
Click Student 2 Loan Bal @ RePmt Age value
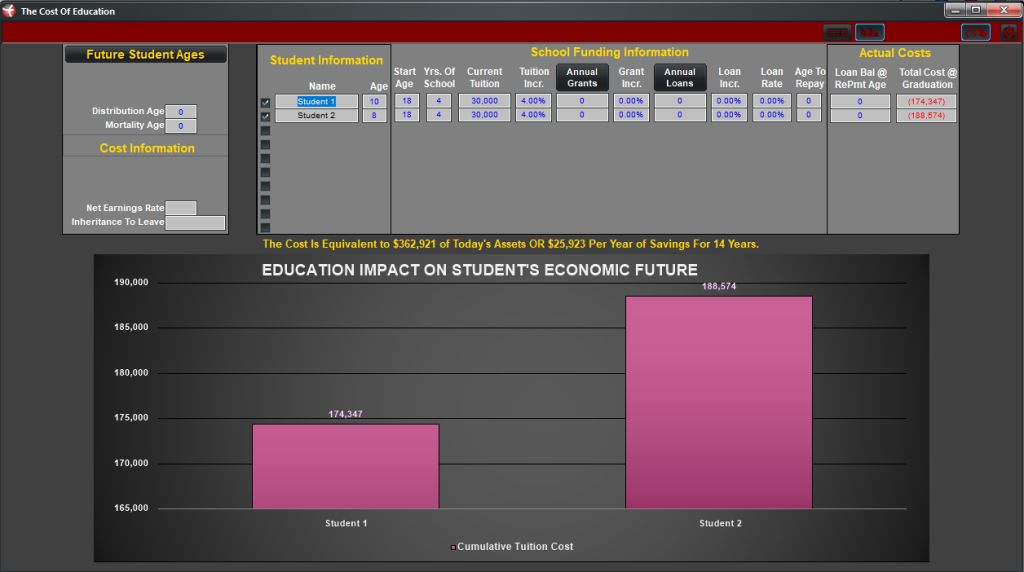click(x=860, y=116)
